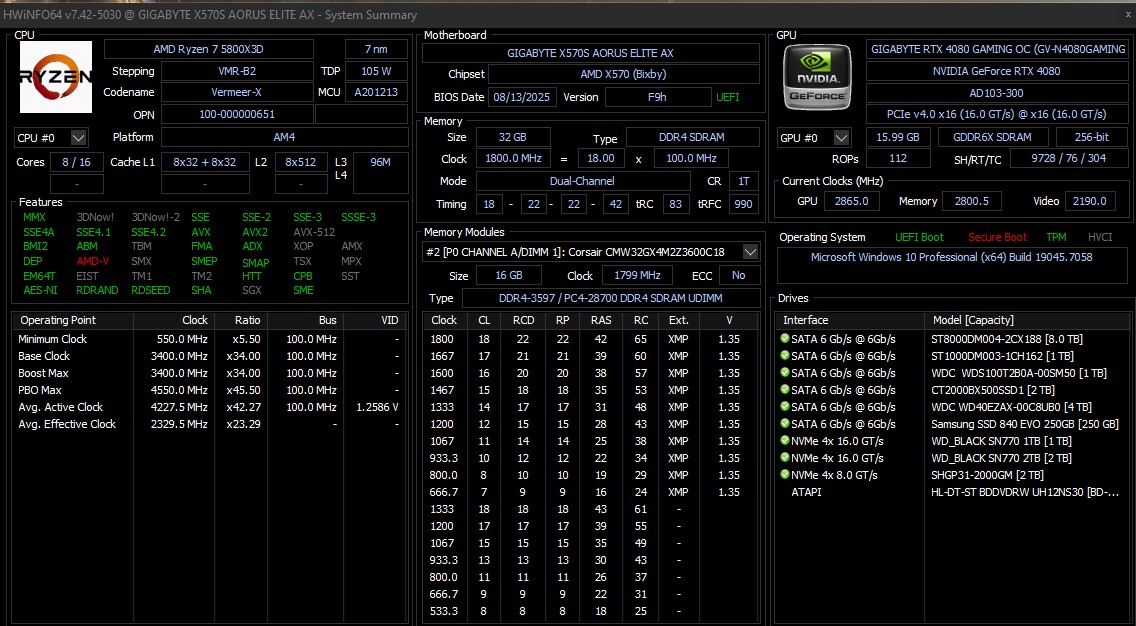Click status icon for WDC WD40EZAX drive
The width and height of the screenshot is (1136, 626).
(x=785, y=406)
